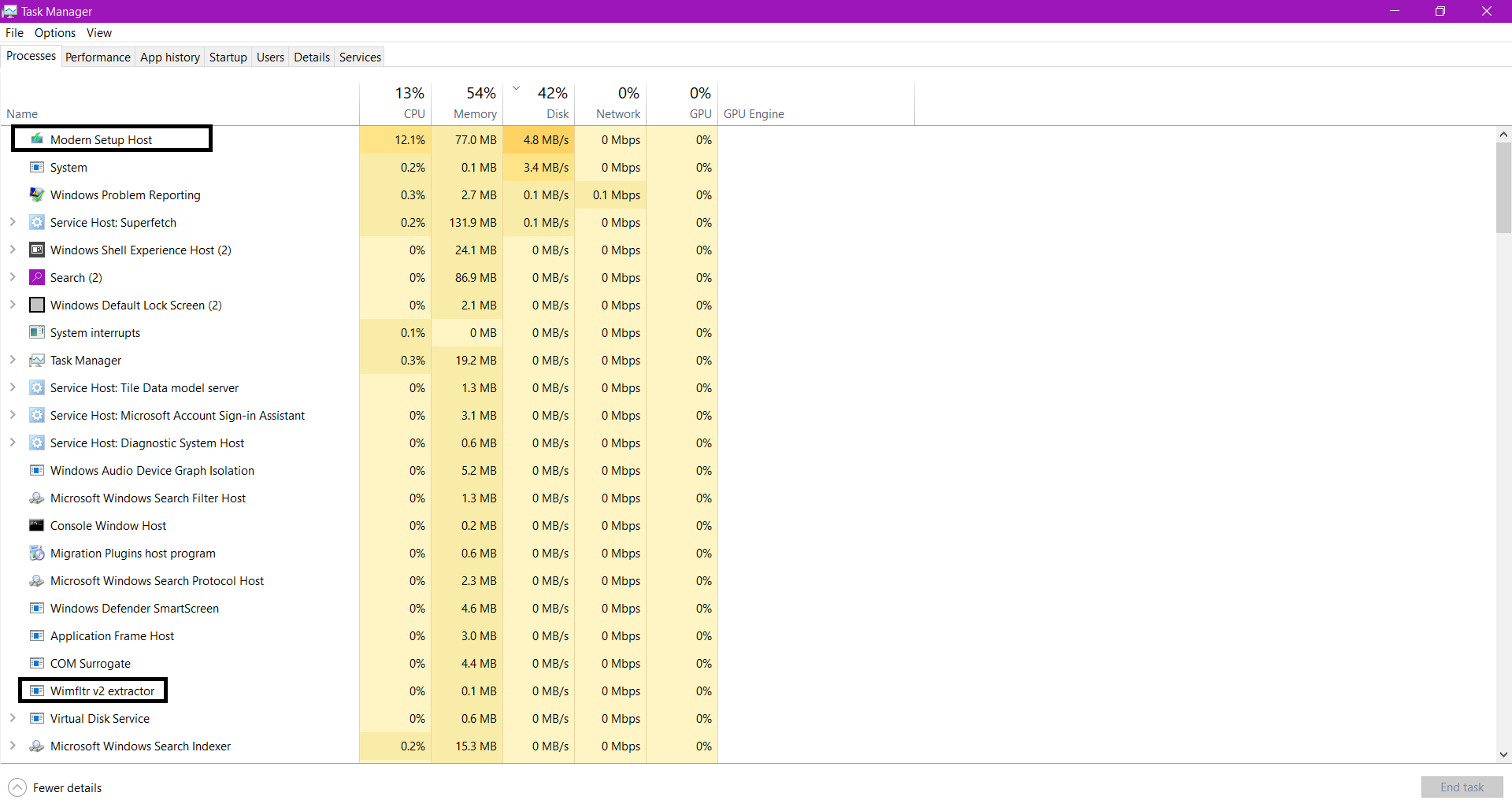Select the Windows Problem Reporting row name

[x=125, y=194]
